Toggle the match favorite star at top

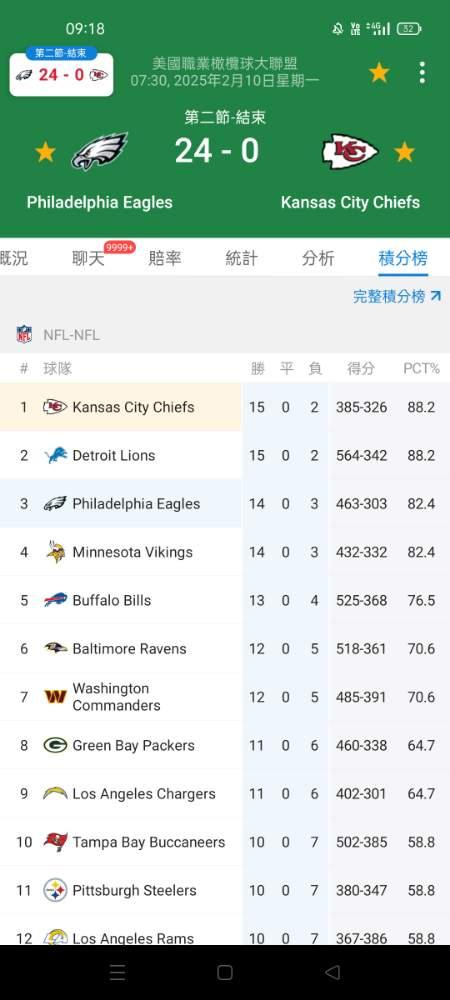coord(379,73)
